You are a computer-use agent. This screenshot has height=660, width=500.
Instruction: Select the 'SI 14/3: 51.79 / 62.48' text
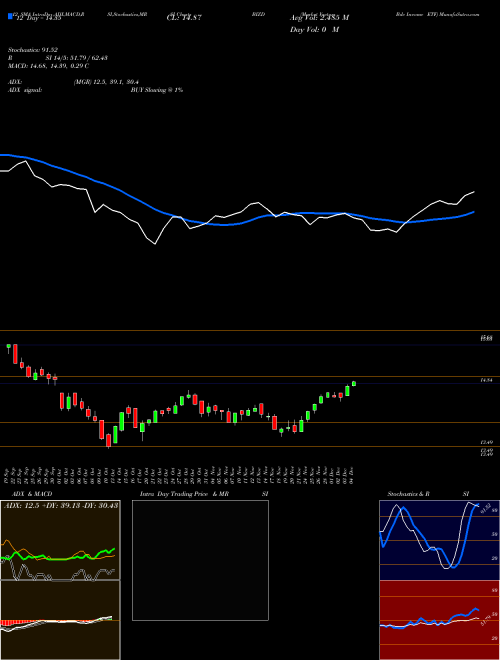(77, 58)
